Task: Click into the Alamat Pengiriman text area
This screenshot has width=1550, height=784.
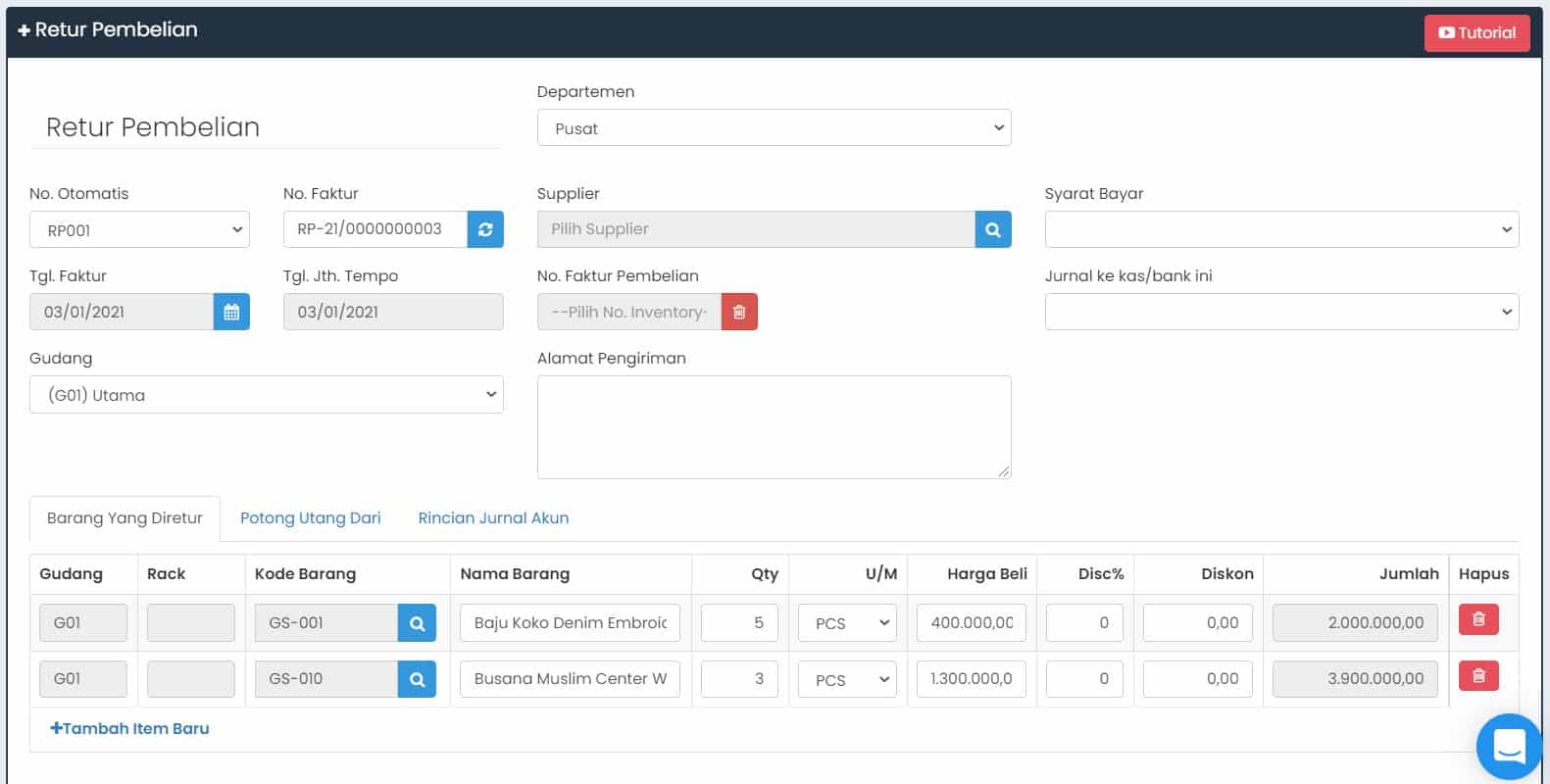Action: pos(774,427)
